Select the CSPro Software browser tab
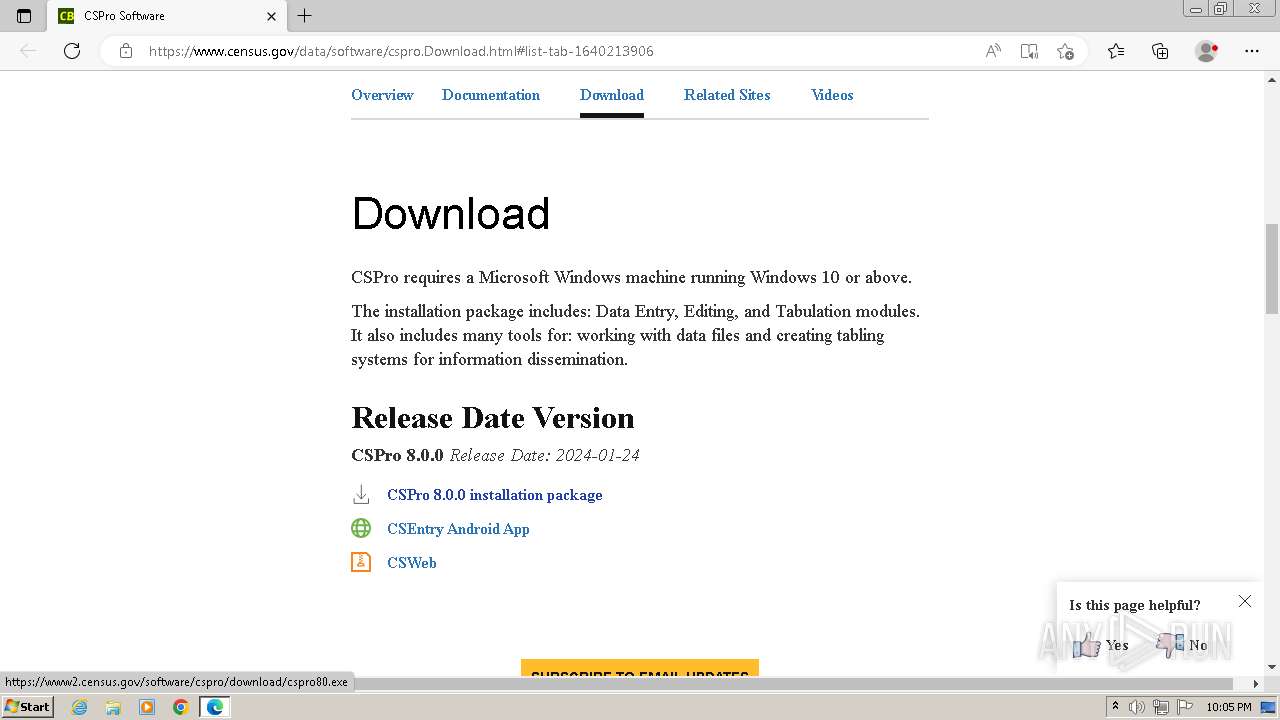 [x=167, y=16]
